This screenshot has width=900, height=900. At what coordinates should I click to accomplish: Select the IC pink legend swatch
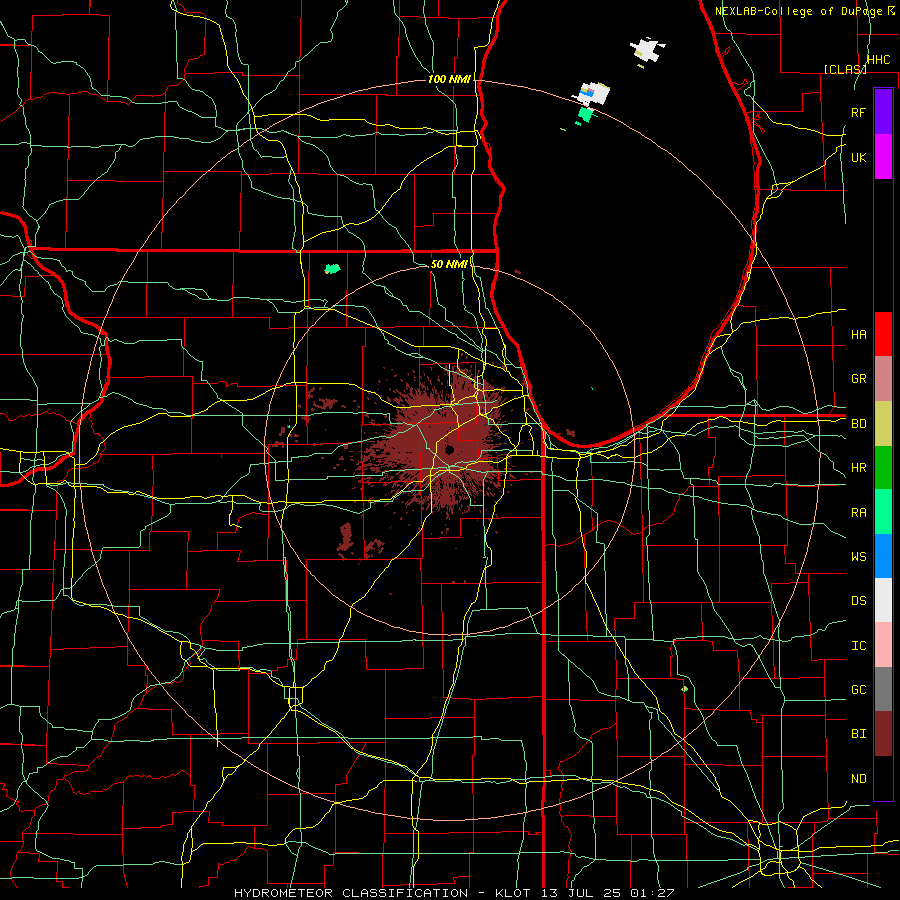(x=883, y=645)
